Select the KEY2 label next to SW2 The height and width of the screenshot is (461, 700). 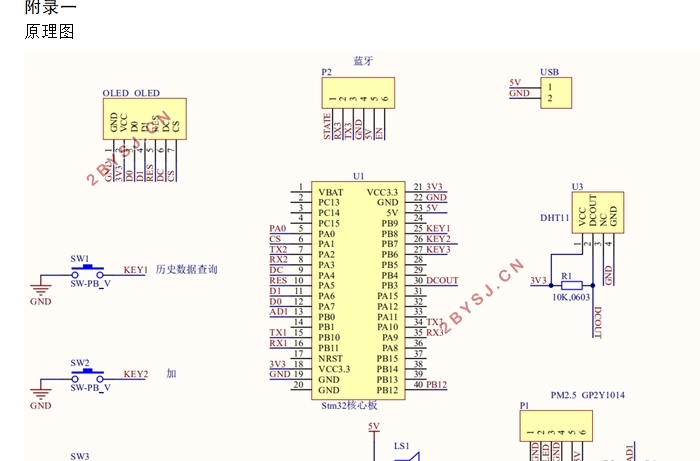(x=136, y=374)
